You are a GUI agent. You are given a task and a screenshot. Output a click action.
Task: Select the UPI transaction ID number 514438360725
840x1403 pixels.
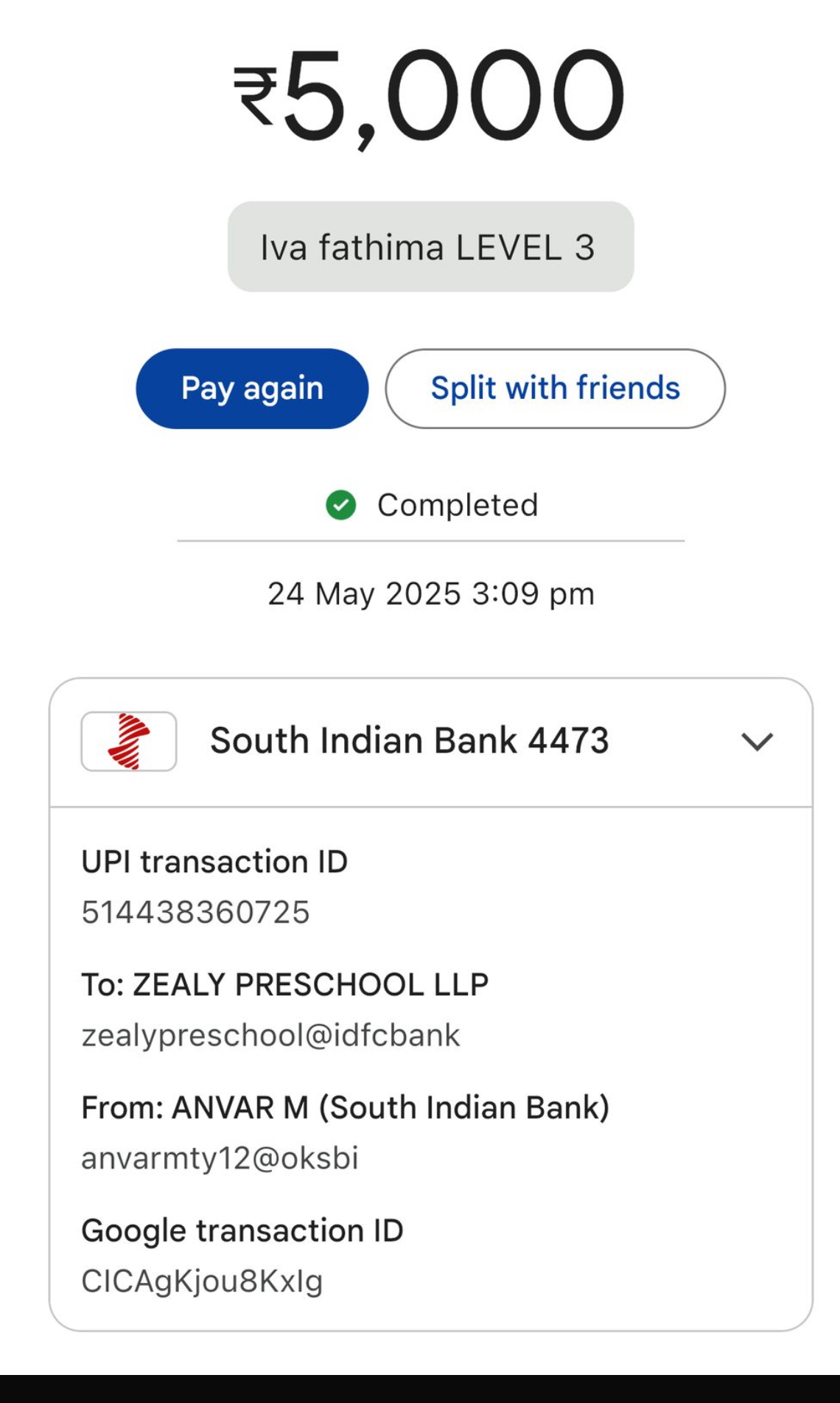195,912
